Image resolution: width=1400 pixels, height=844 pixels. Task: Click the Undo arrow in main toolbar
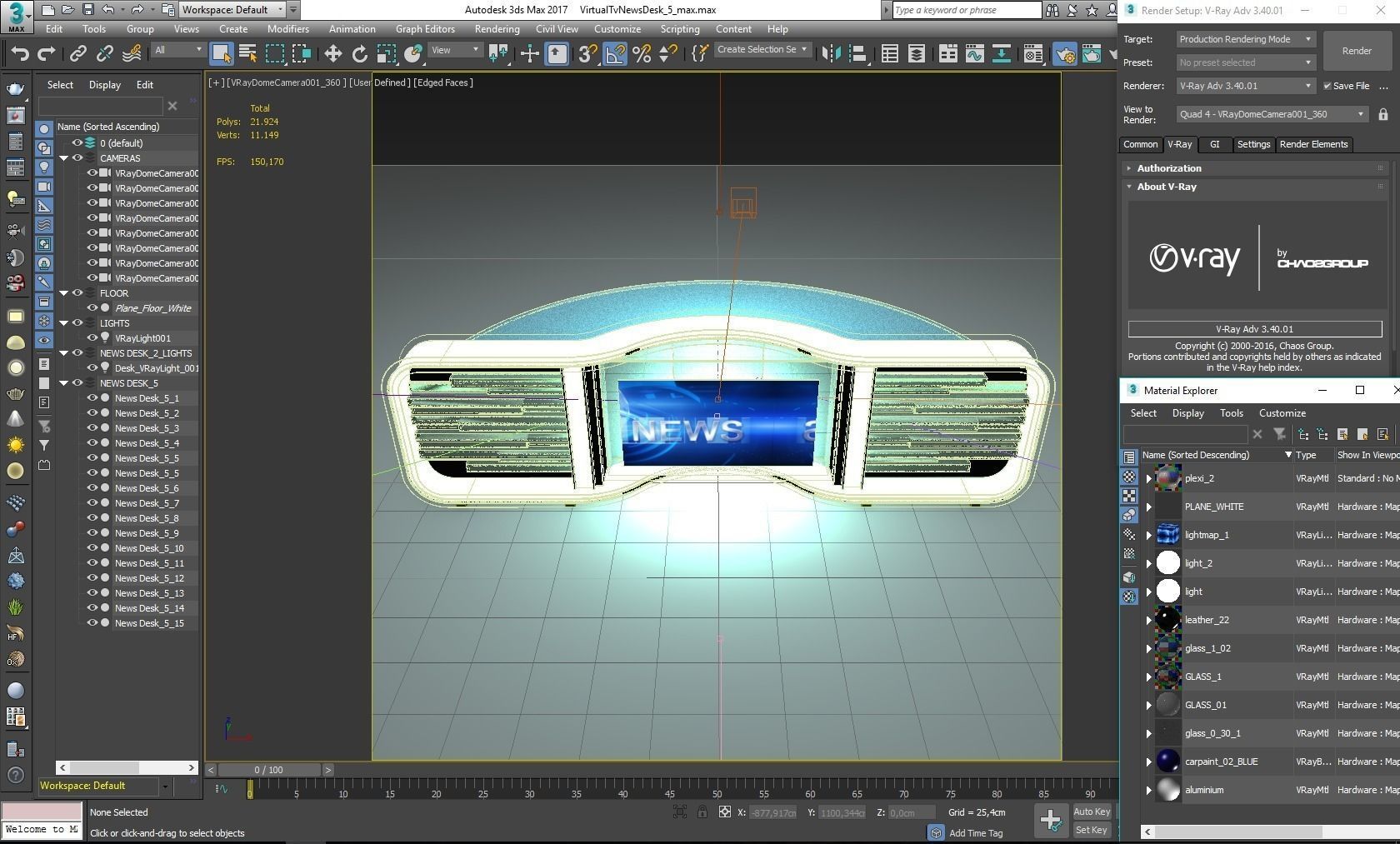click(20, 54)
